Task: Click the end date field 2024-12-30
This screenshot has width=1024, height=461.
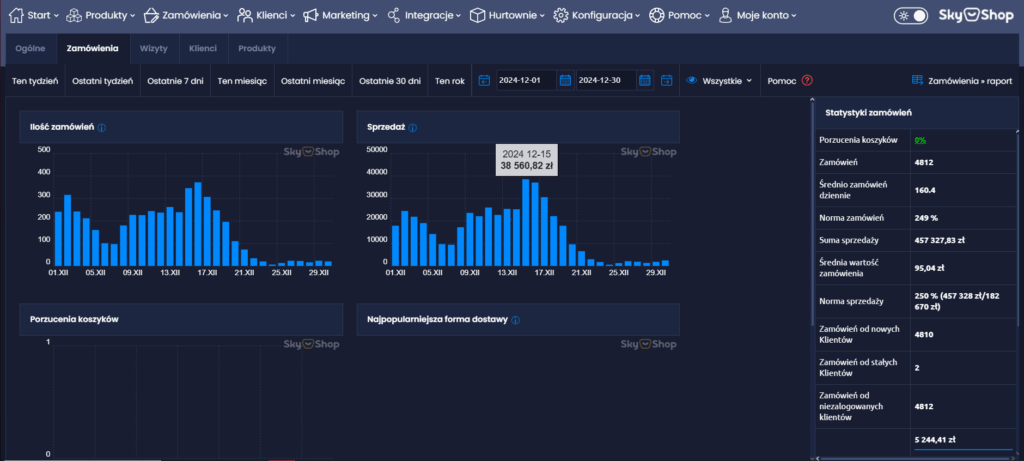Action: point(605,80)
